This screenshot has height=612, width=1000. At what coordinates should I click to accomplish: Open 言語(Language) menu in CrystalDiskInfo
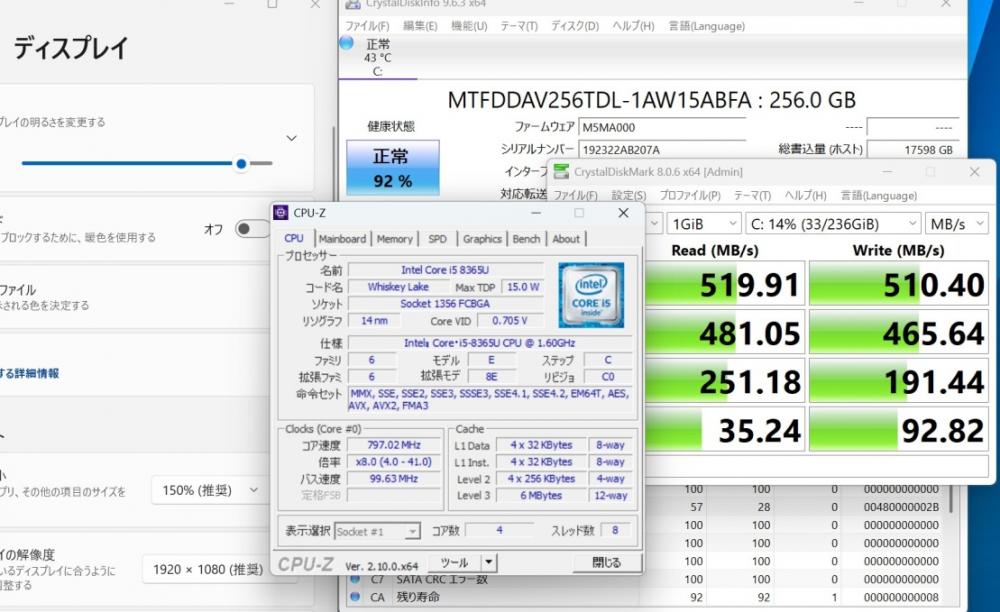(706, 26)
